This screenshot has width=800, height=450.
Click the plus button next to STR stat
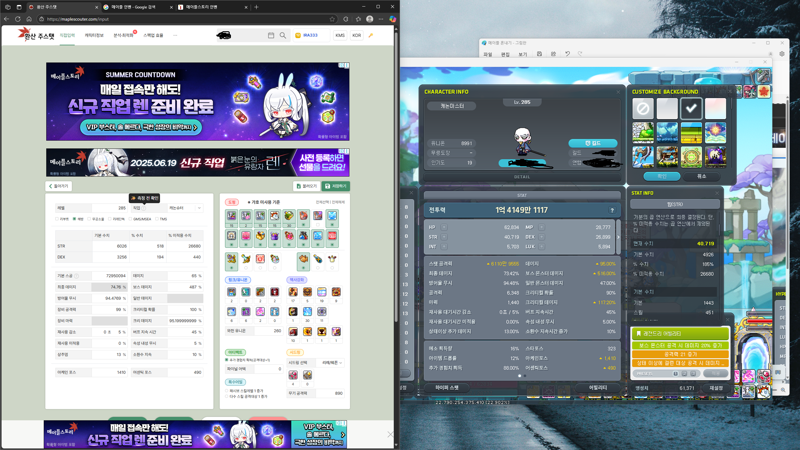click(x=444, y=237)
